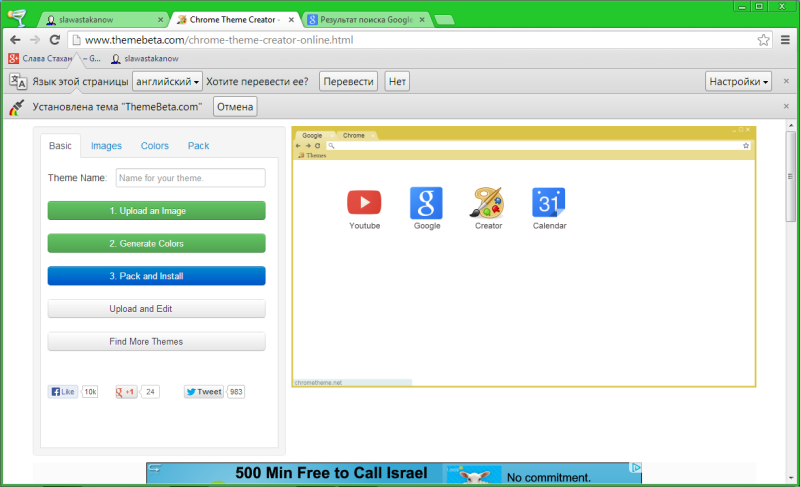Click the Creator palette icon in preview
The width and height of the screenshot is (800, 487).
[x=488, y=202]
